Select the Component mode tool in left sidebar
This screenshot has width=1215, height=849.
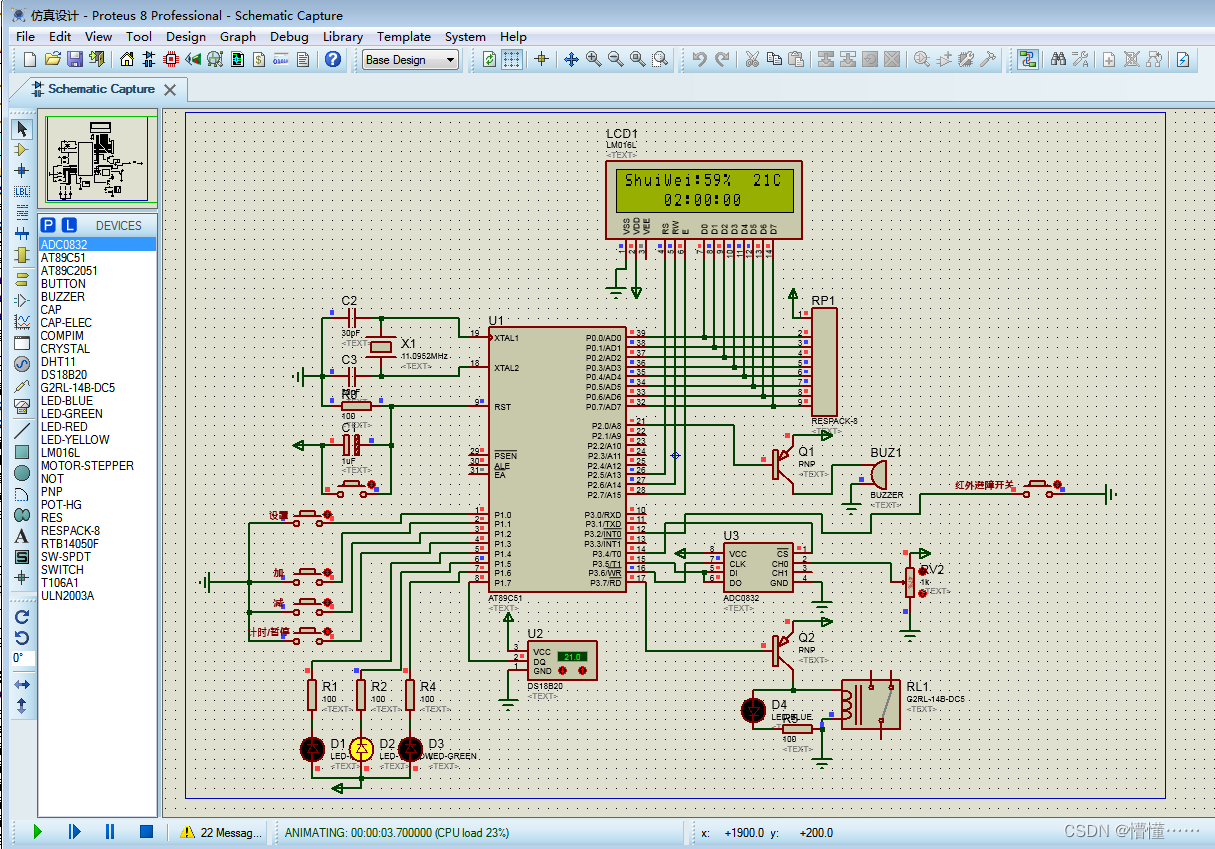pos(22,149)
